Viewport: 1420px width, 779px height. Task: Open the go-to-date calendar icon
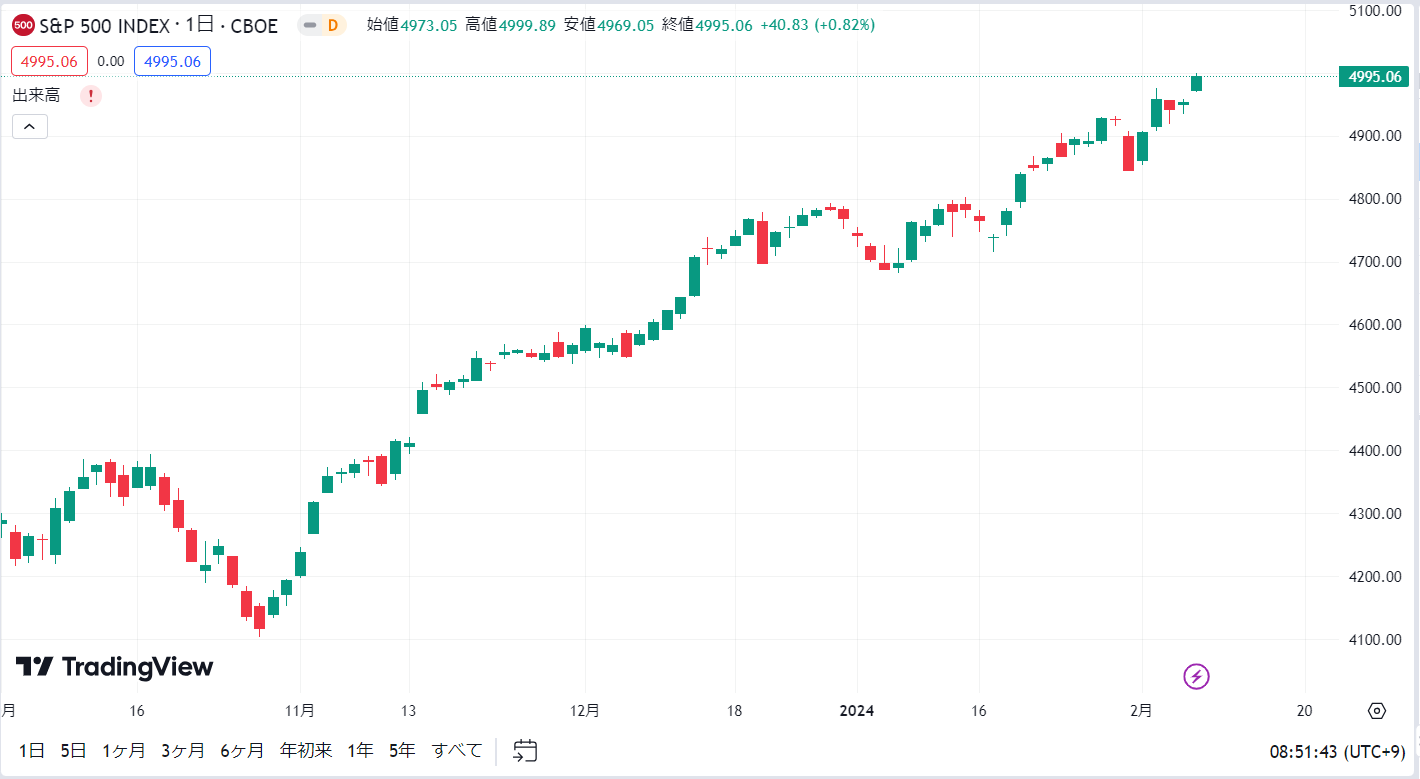[526, 750]
